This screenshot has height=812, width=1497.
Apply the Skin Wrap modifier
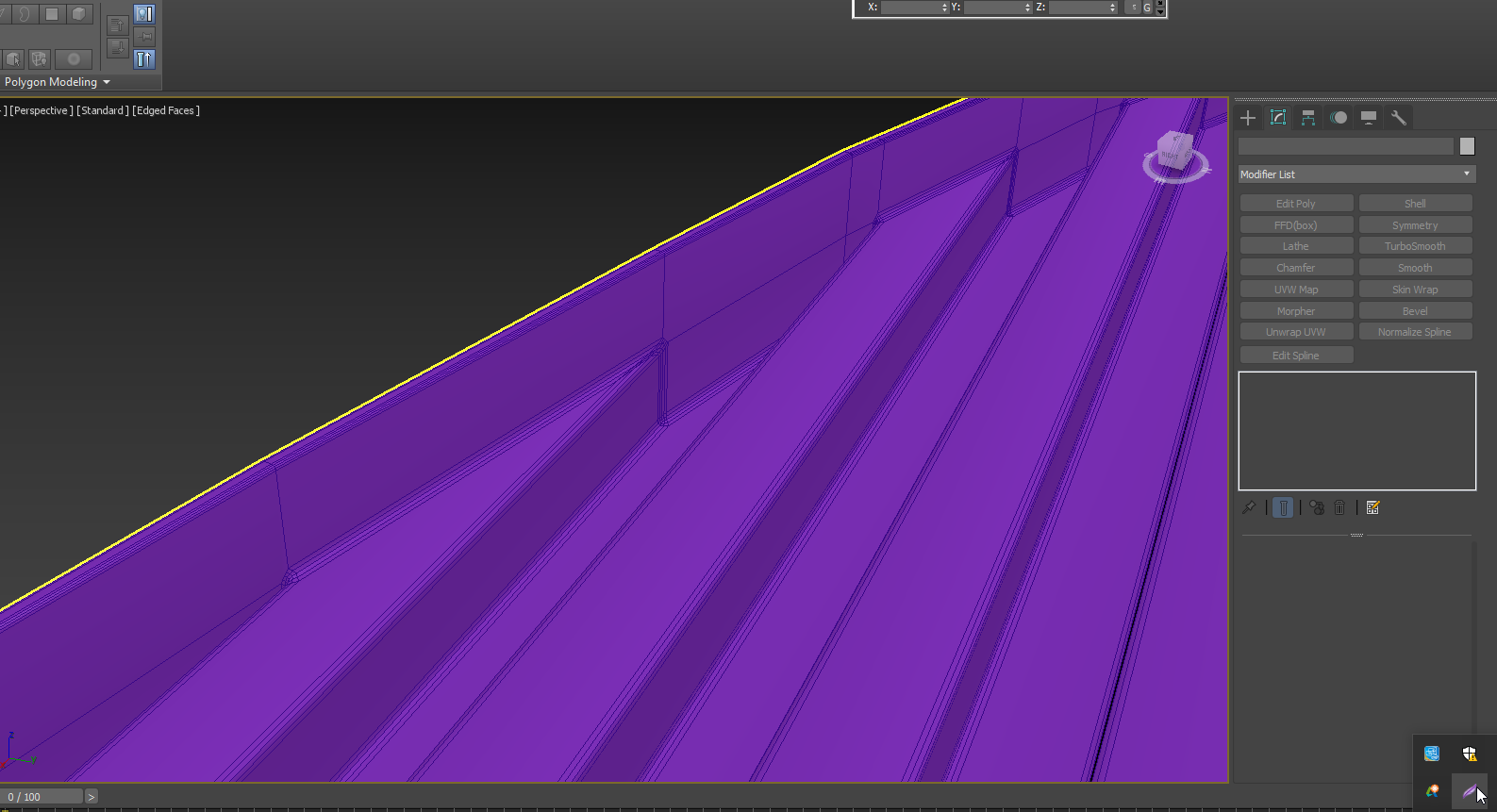click(1415, 290)
